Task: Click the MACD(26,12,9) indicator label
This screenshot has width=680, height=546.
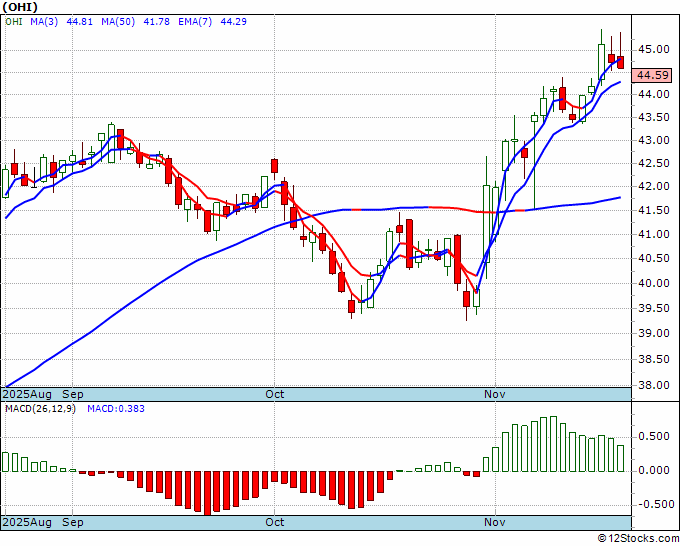Action: click(x=40, y=409)
